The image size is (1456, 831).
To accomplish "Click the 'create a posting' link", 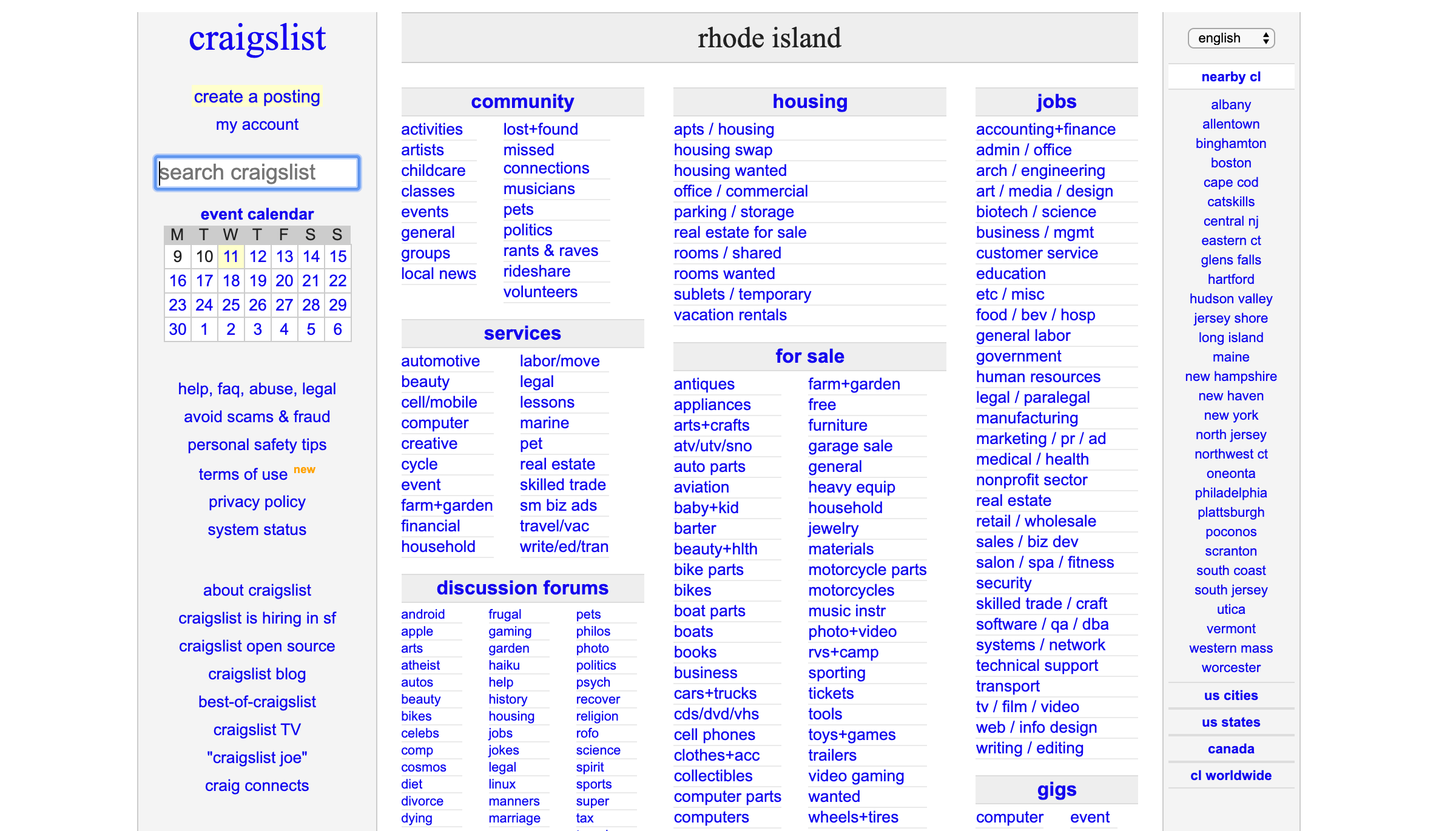I will (257, 96).
